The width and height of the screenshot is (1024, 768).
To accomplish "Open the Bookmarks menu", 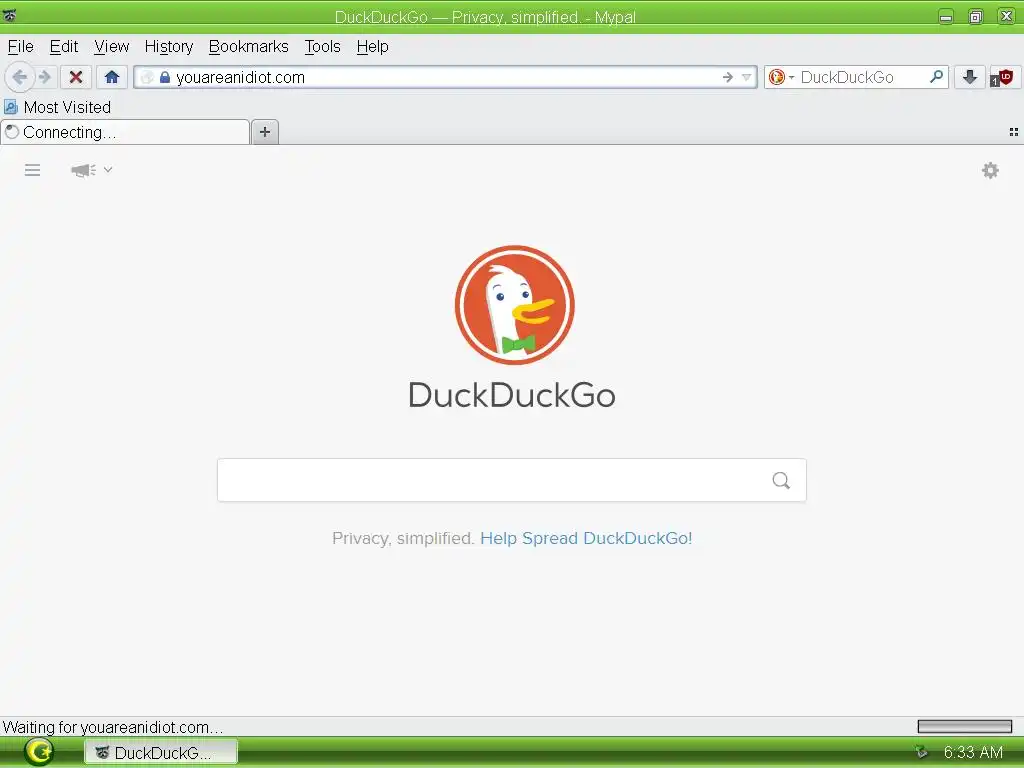I will pos(248,46).
